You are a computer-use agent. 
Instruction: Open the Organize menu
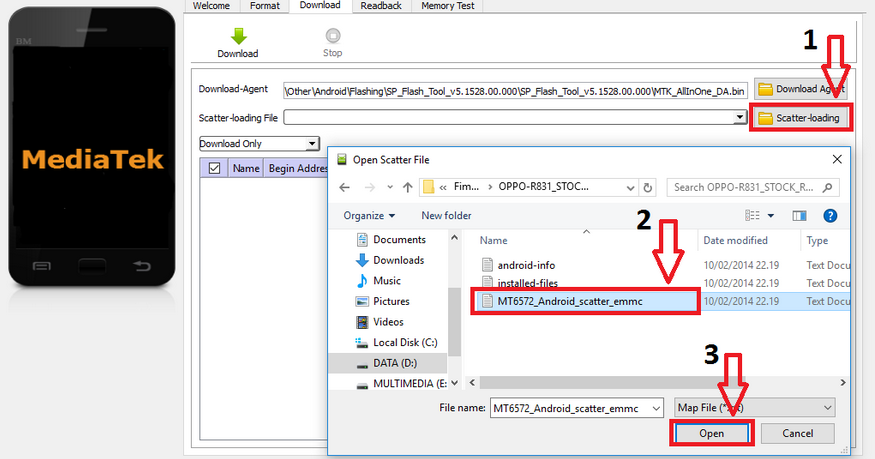tap(369, 215)
